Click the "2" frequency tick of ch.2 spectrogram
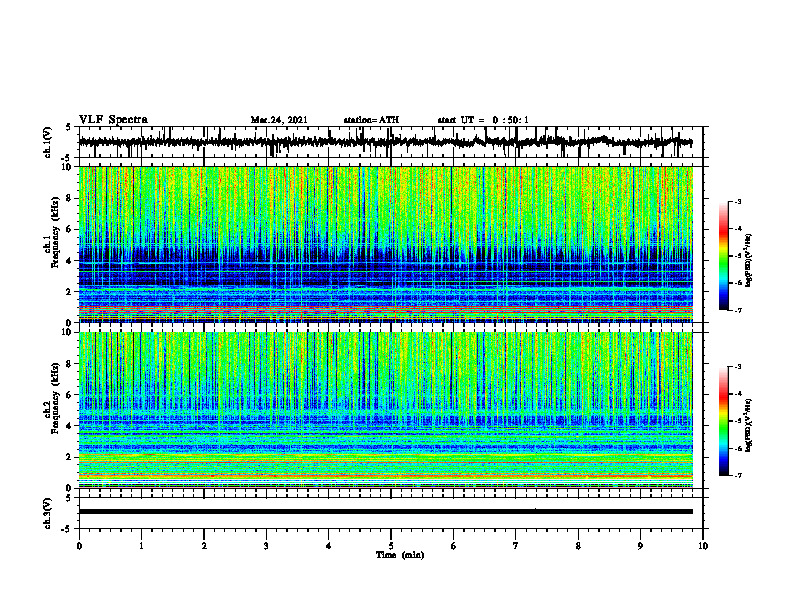 [69, 457]
